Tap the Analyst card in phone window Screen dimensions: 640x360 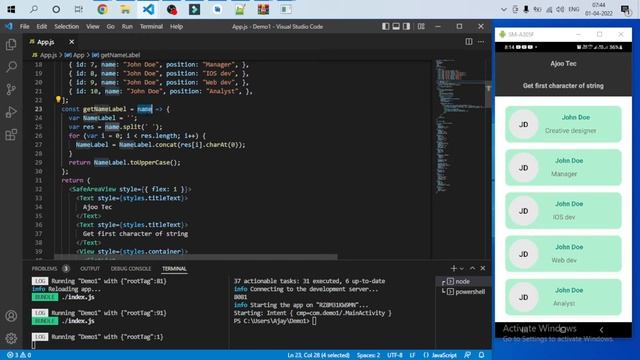[563, 297]
